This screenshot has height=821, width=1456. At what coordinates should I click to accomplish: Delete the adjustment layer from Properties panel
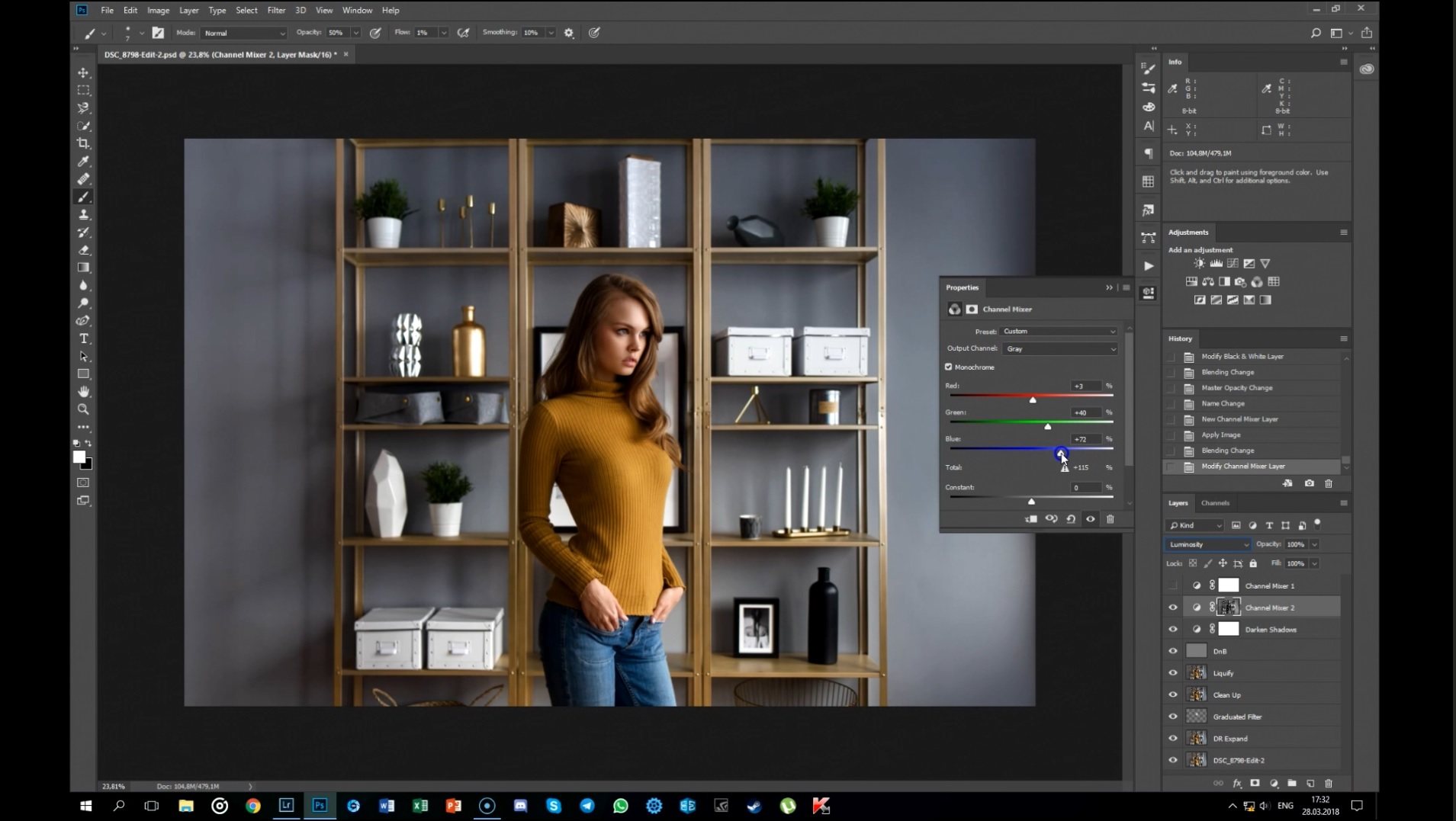(1110, 519)
